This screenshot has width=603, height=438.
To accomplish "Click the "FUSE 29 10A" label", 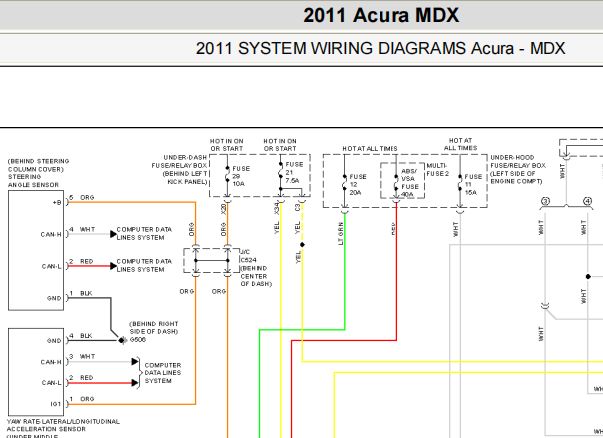I will pyautogui.click(x=241, y=176).
